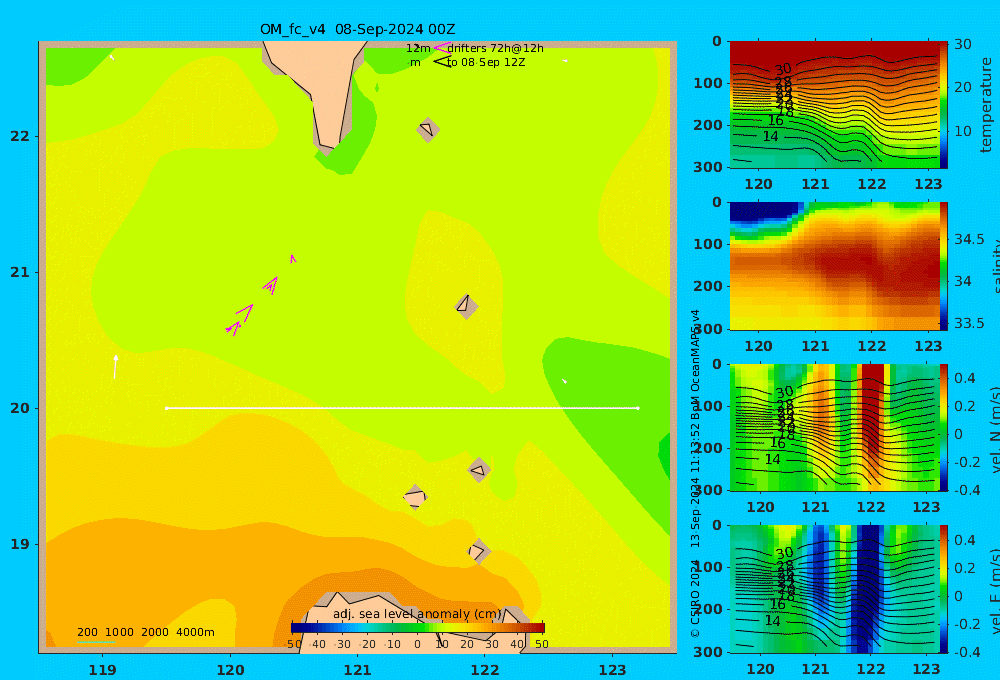1000x680 pixels.
Task: Select the magenta drifter legend arrow
Action: coord(441,47)
